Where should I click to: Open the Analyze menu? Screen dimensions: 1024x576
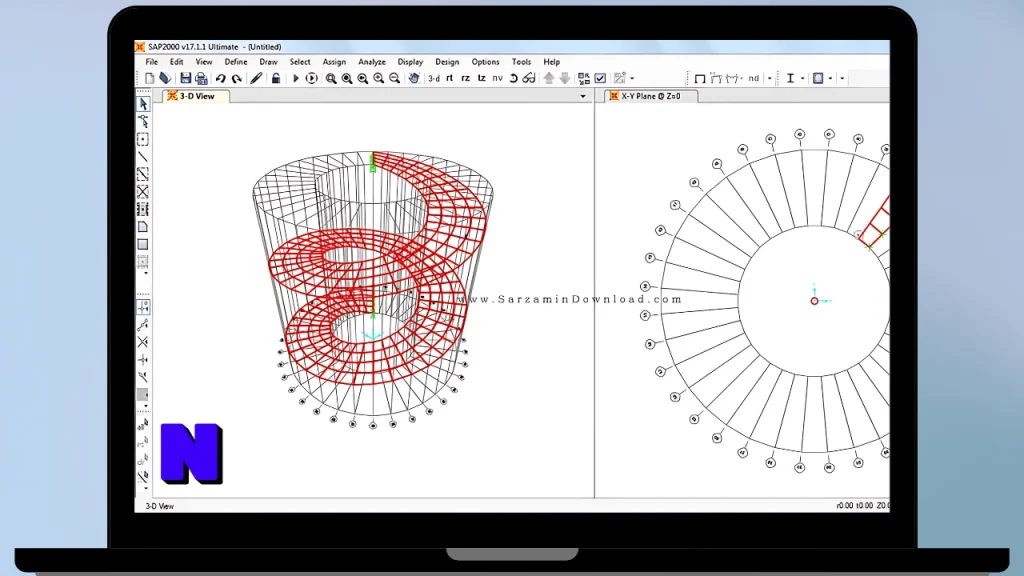coord(372,62)
